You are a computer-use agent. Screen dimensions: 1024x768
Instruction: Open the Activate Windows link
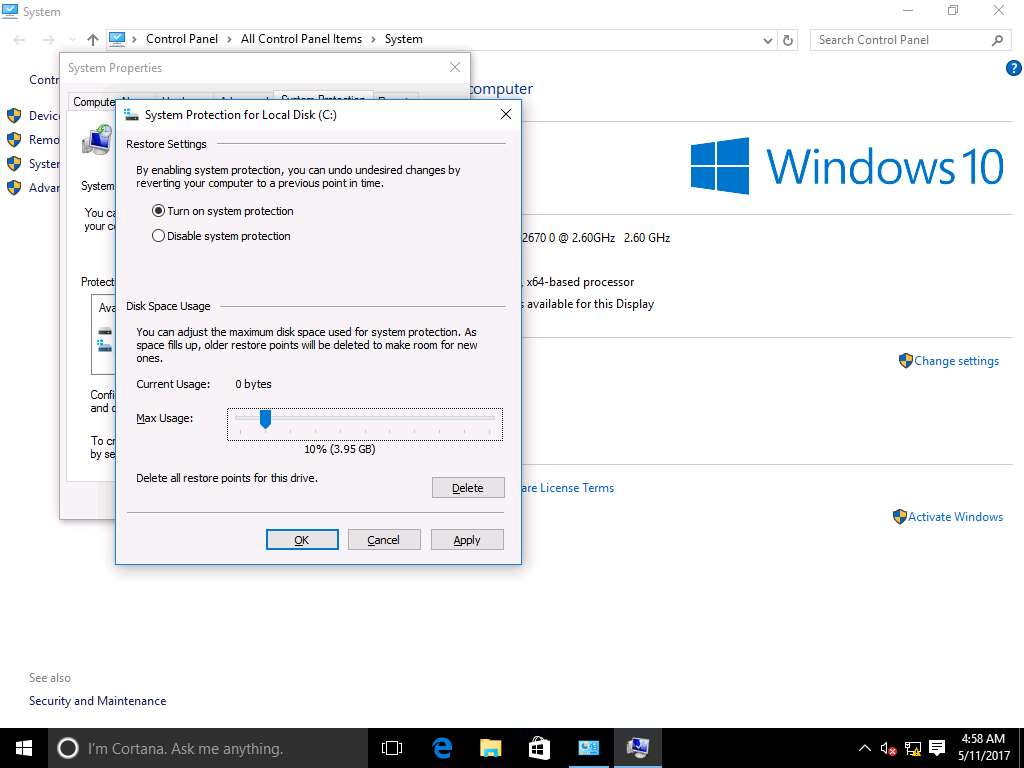tap(955, 517)
